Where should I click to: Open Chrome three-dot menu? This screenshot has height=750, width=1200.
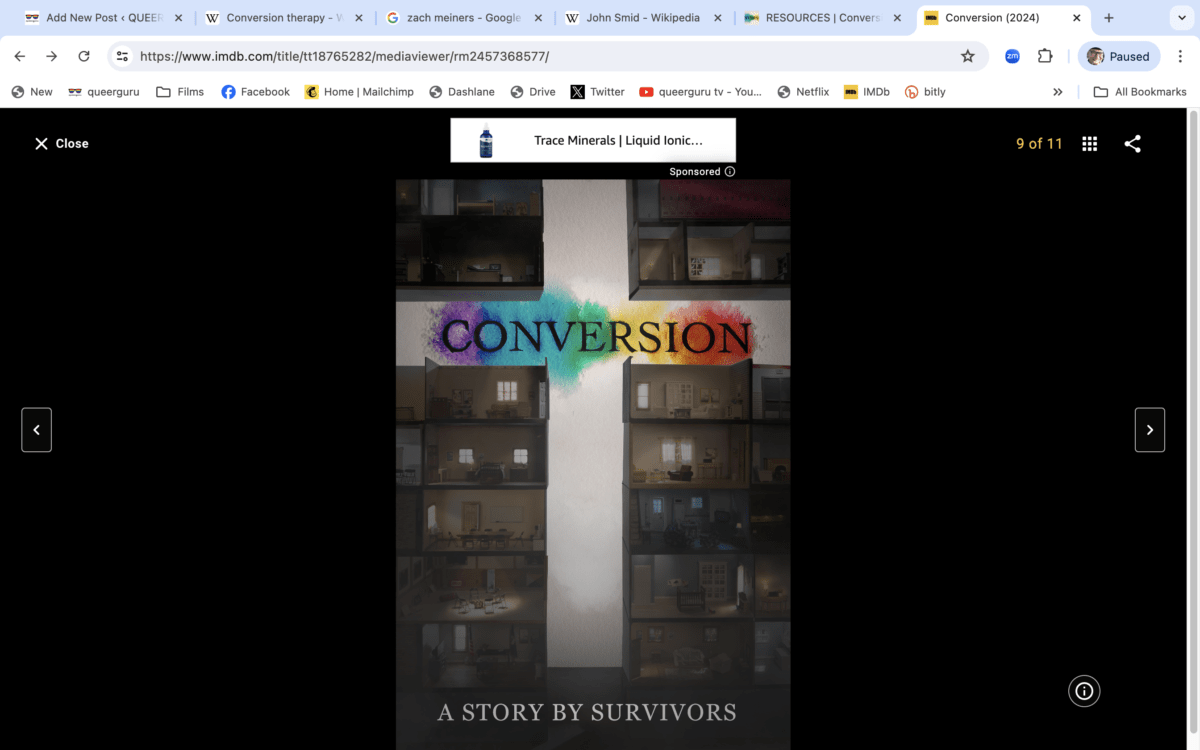coord(1180,57)
